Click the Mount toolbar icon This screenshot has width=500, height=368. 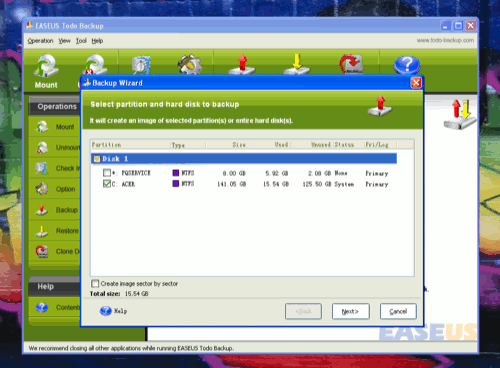point(46,66)
